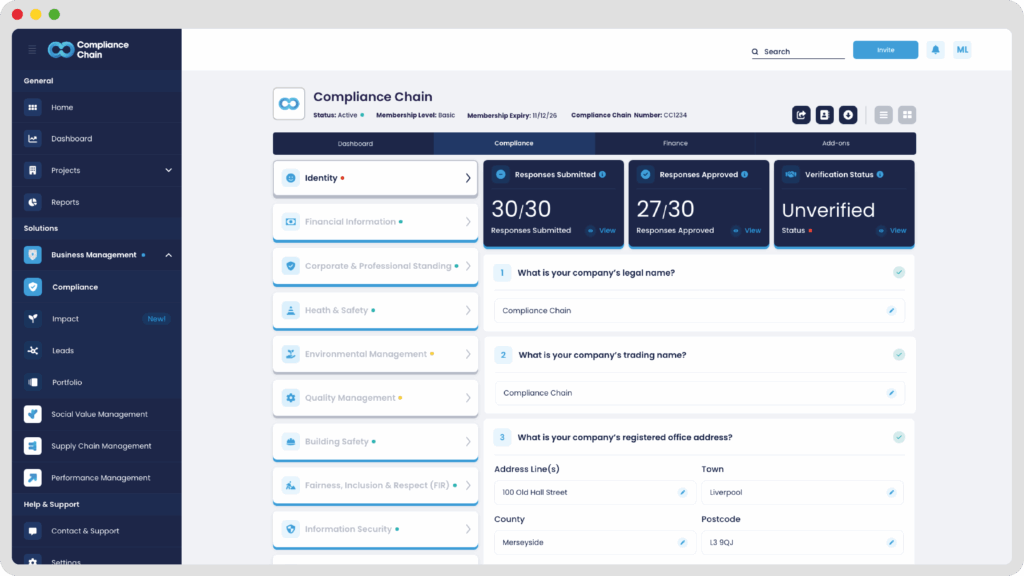Viewport: 1024px width, 576px height.
Task: Switch to the Finance tab
Action: tap(675, 143)
